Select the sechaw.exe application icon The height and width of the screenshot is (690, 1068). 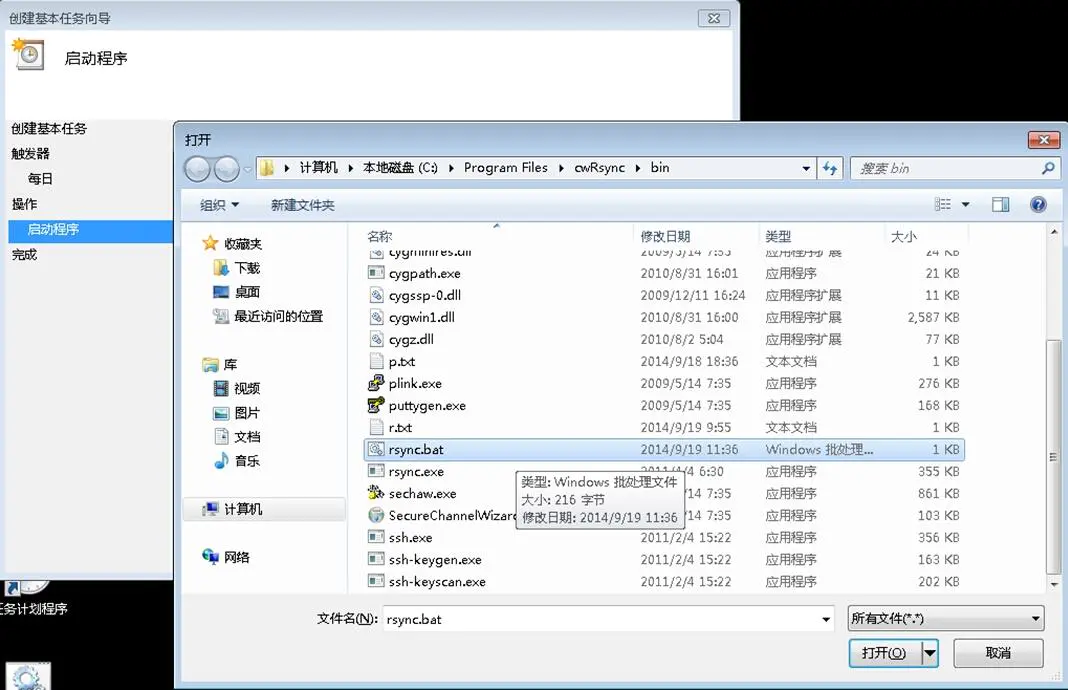pos(376,494)
